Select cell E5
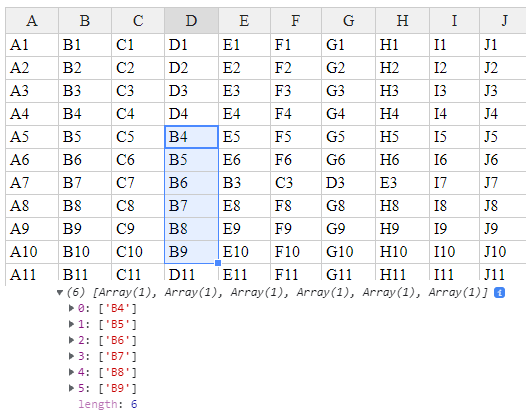 click(x=244, y=137)
